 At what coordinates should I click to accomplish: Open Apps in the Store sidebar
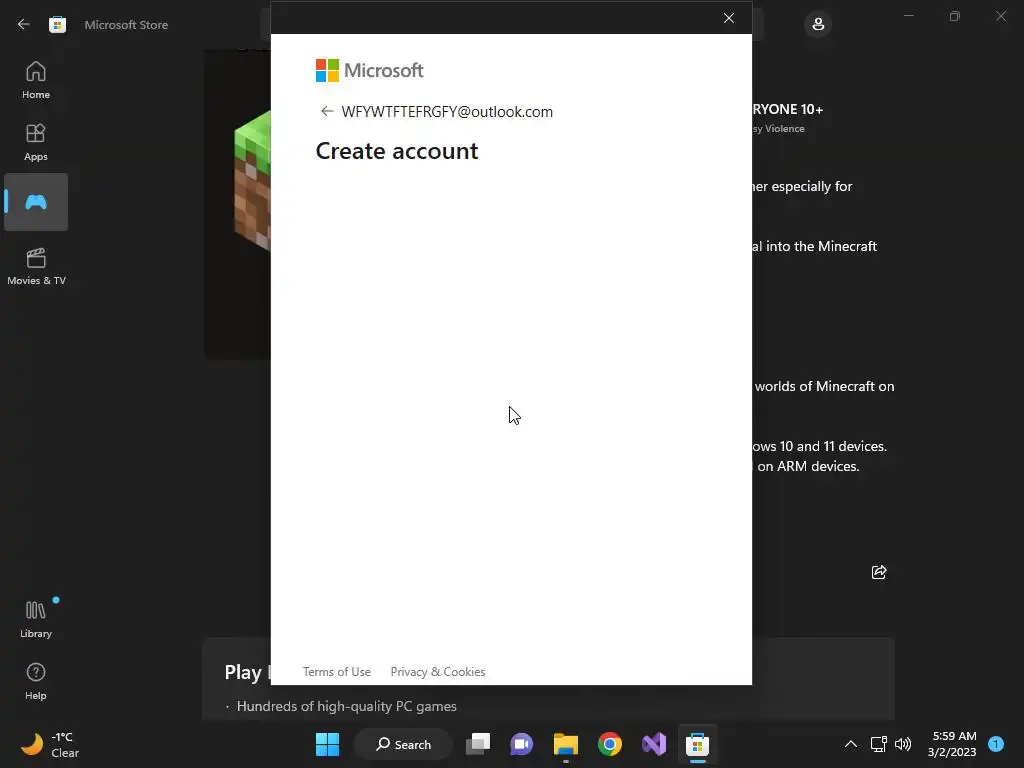pyautogui.click(x=36, y=142)
